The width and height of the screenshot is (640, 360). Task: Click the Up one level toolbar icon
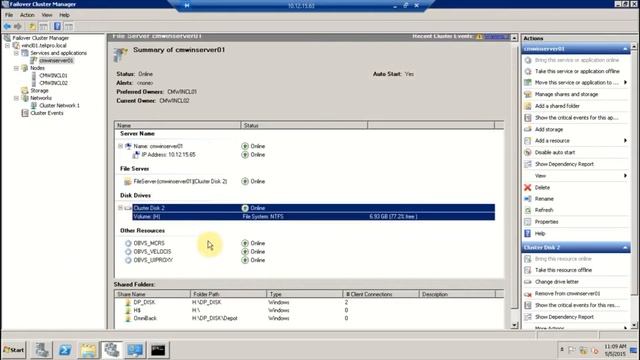(32, 27)
